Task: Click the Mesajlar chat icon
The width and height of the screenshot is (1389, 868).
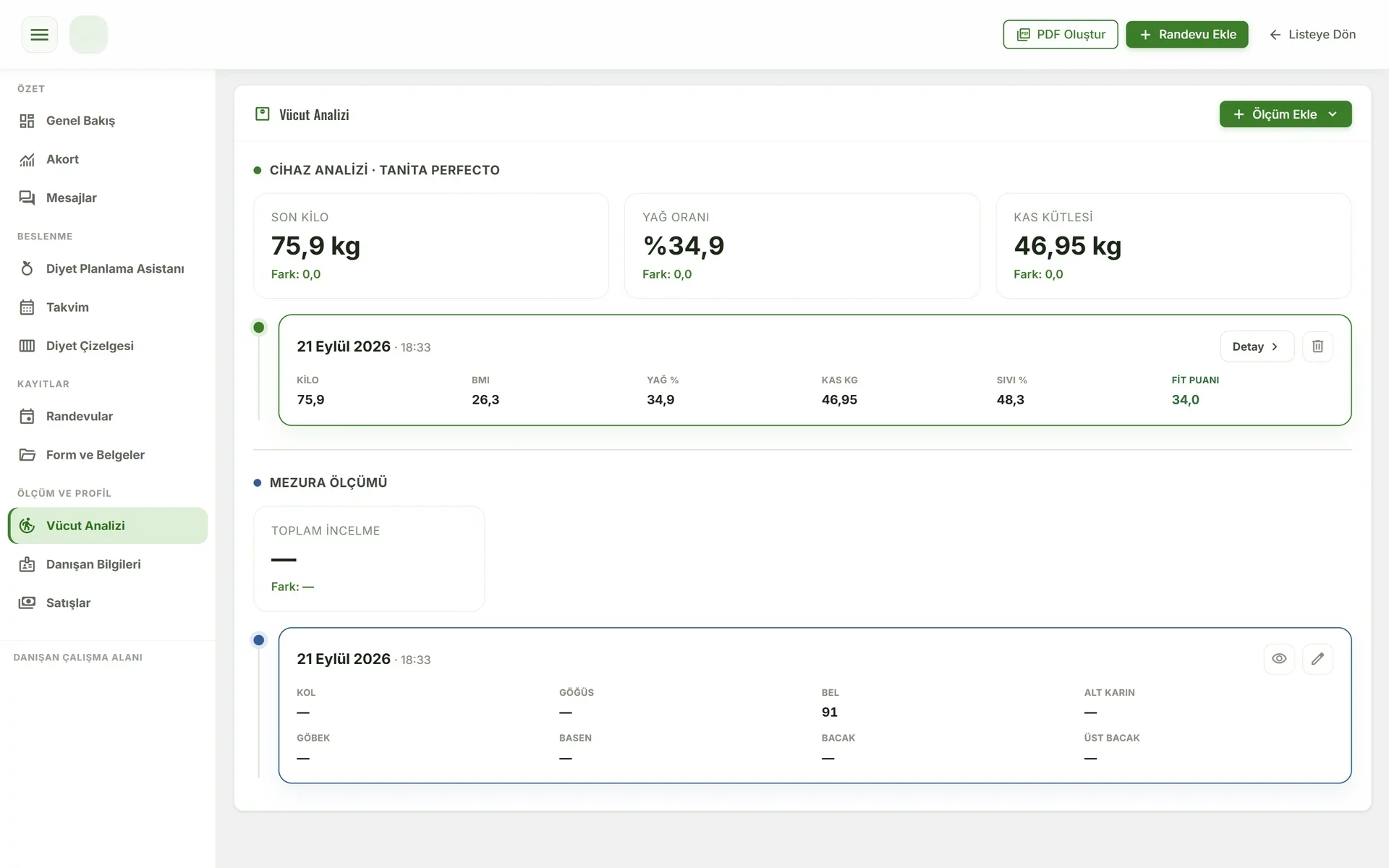Action: click(27, 197)
